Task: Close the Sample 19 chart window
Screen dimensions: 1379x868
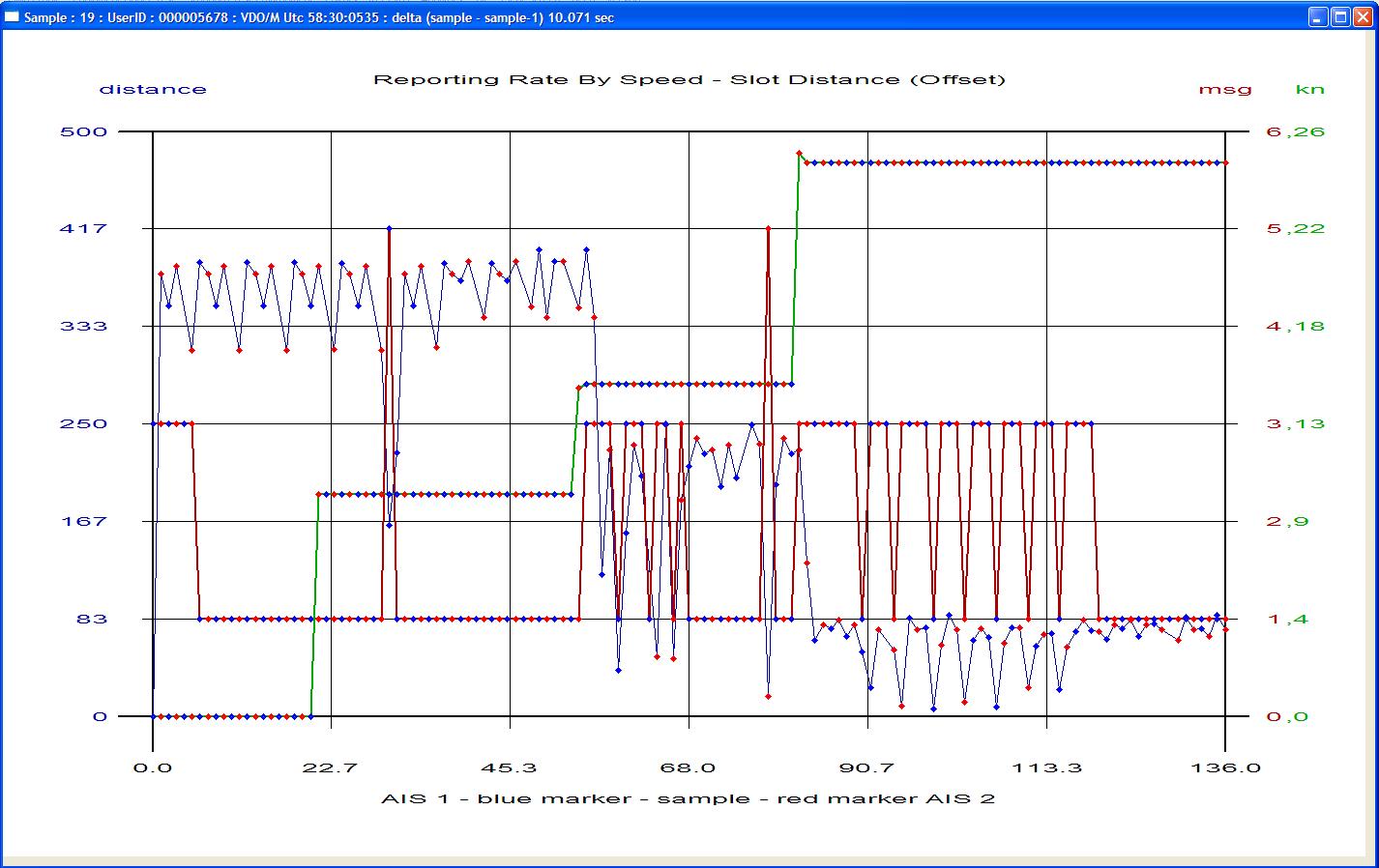Action: (x=1363, y=17)
